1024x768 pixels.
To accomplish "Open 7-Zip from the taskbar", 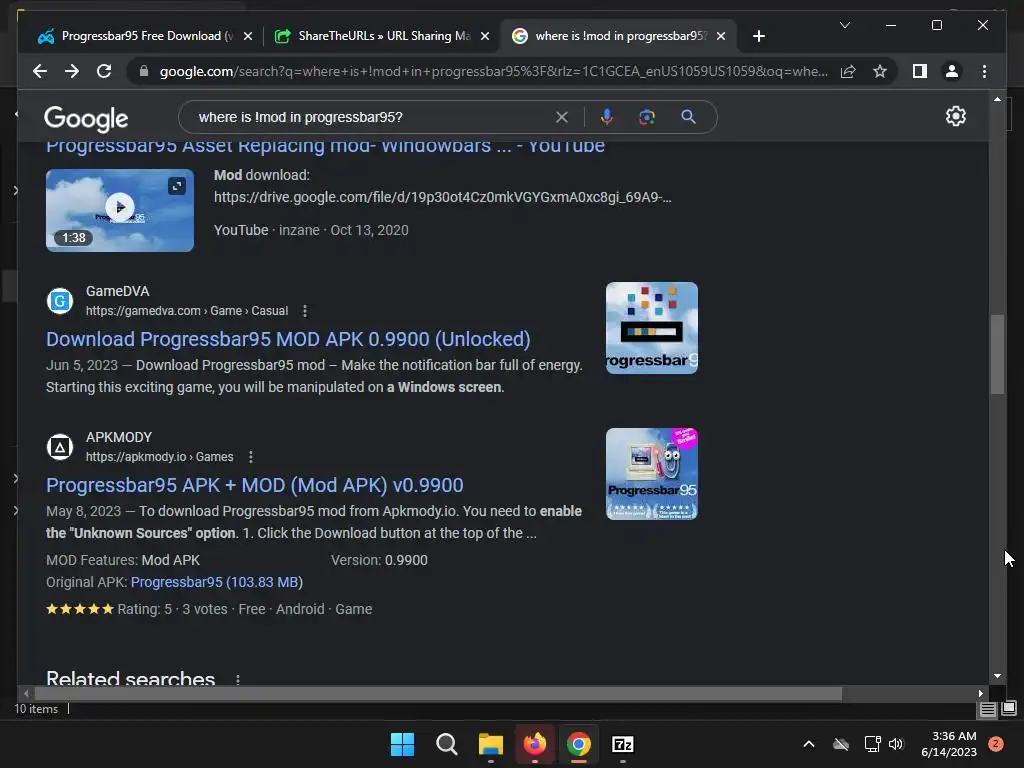I will pyautogui.click(x=623, y=744).
